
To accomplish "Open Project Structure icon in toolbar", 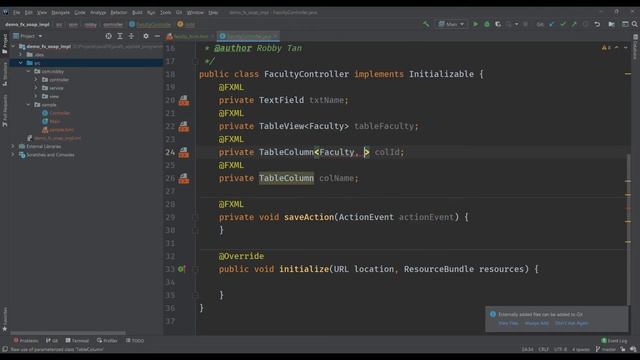I will pyautogui.click(x=611, y=24).
